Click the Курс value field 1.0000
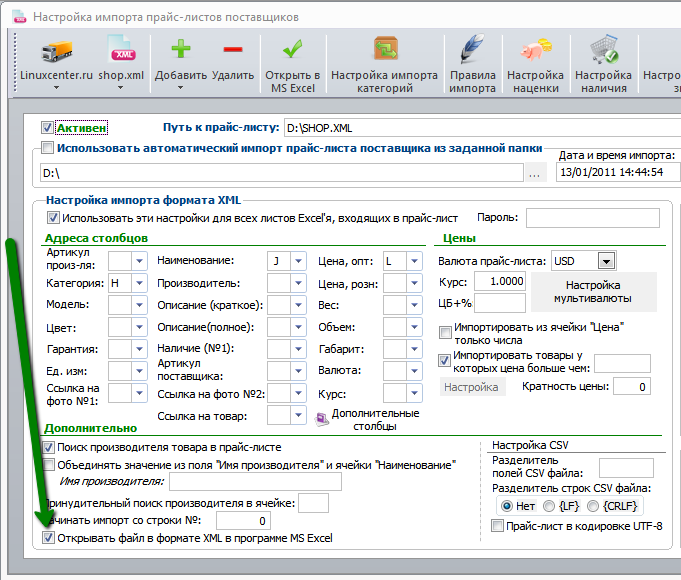This screenshot has width=681, height=580. coord(500,282)
